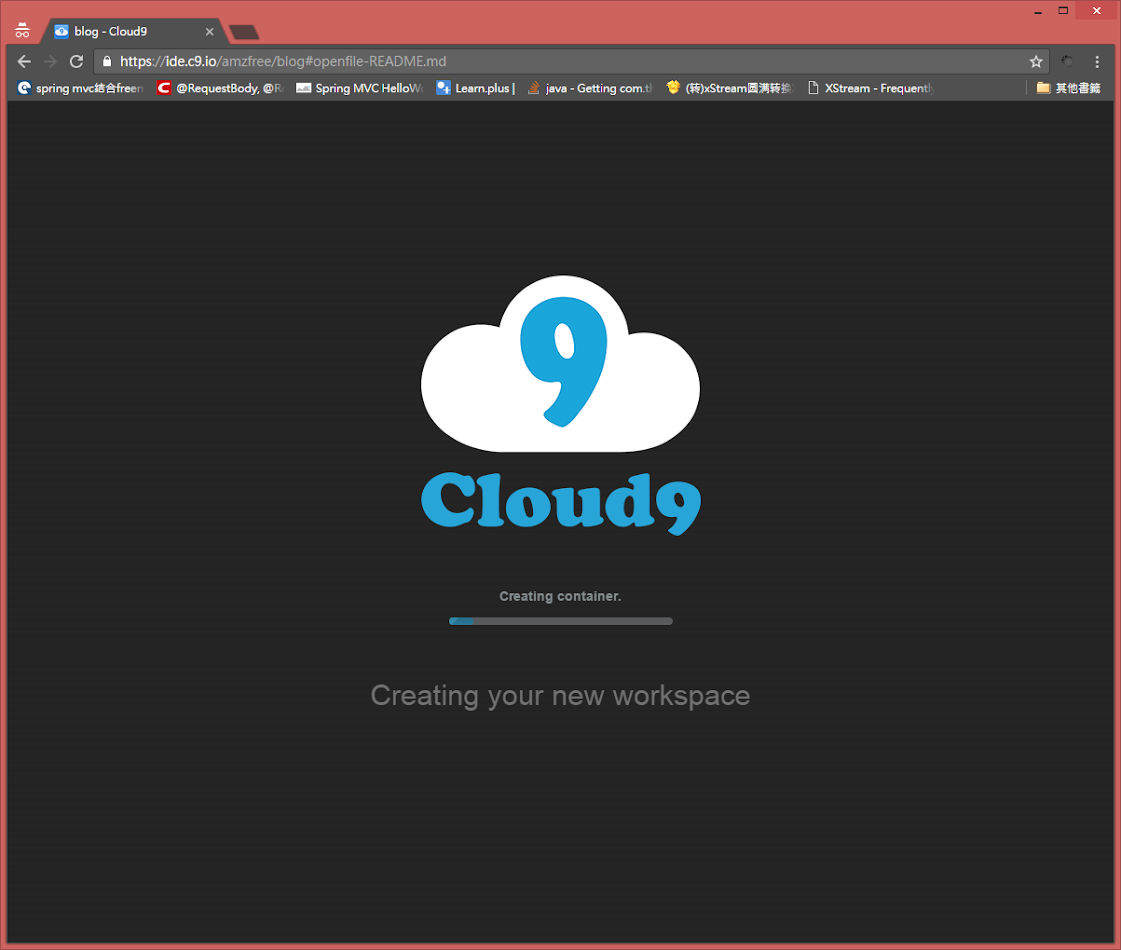Open the Spring MVC HelloW bookmark

click(x=360, y=88)
